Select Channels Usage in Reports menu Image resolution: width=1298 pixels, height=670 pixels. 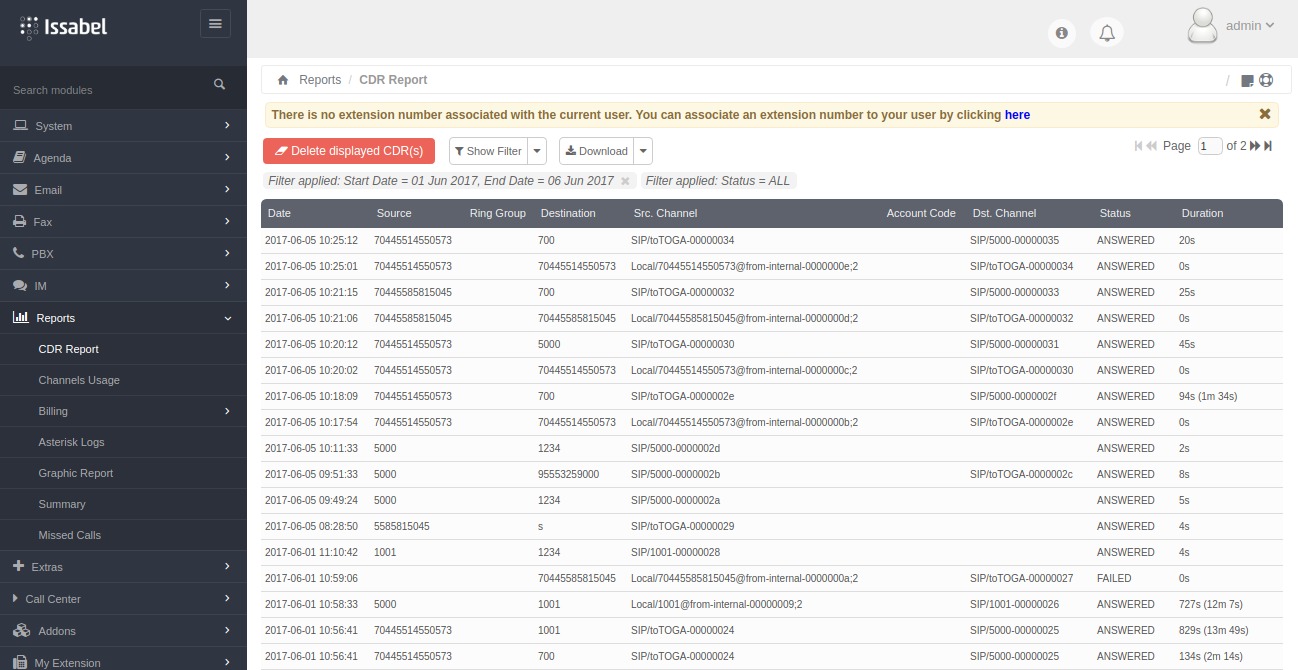(78, 380)
